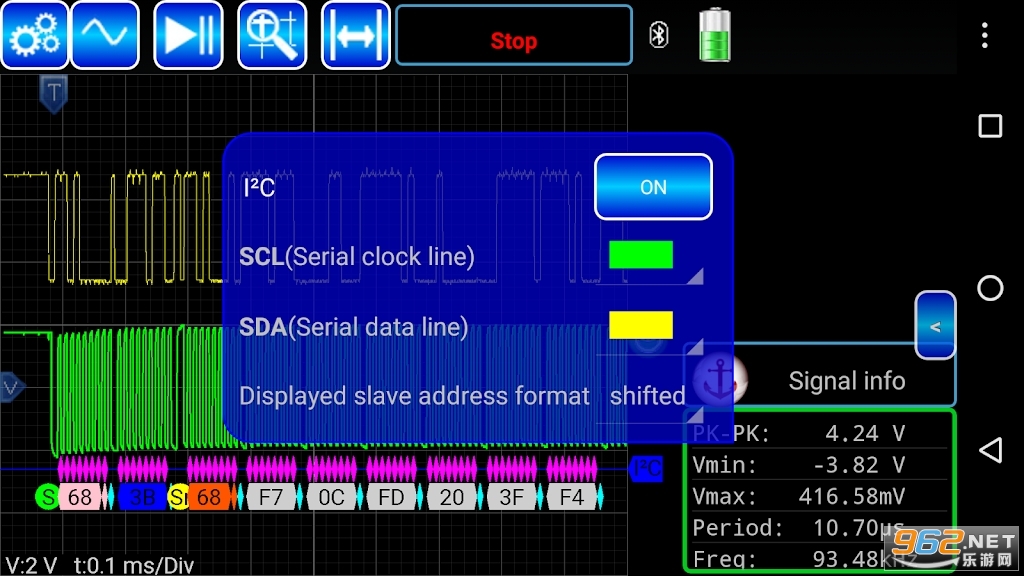
Task: Collapse side panel with the arrow tab
Action: tap(935, 326)
